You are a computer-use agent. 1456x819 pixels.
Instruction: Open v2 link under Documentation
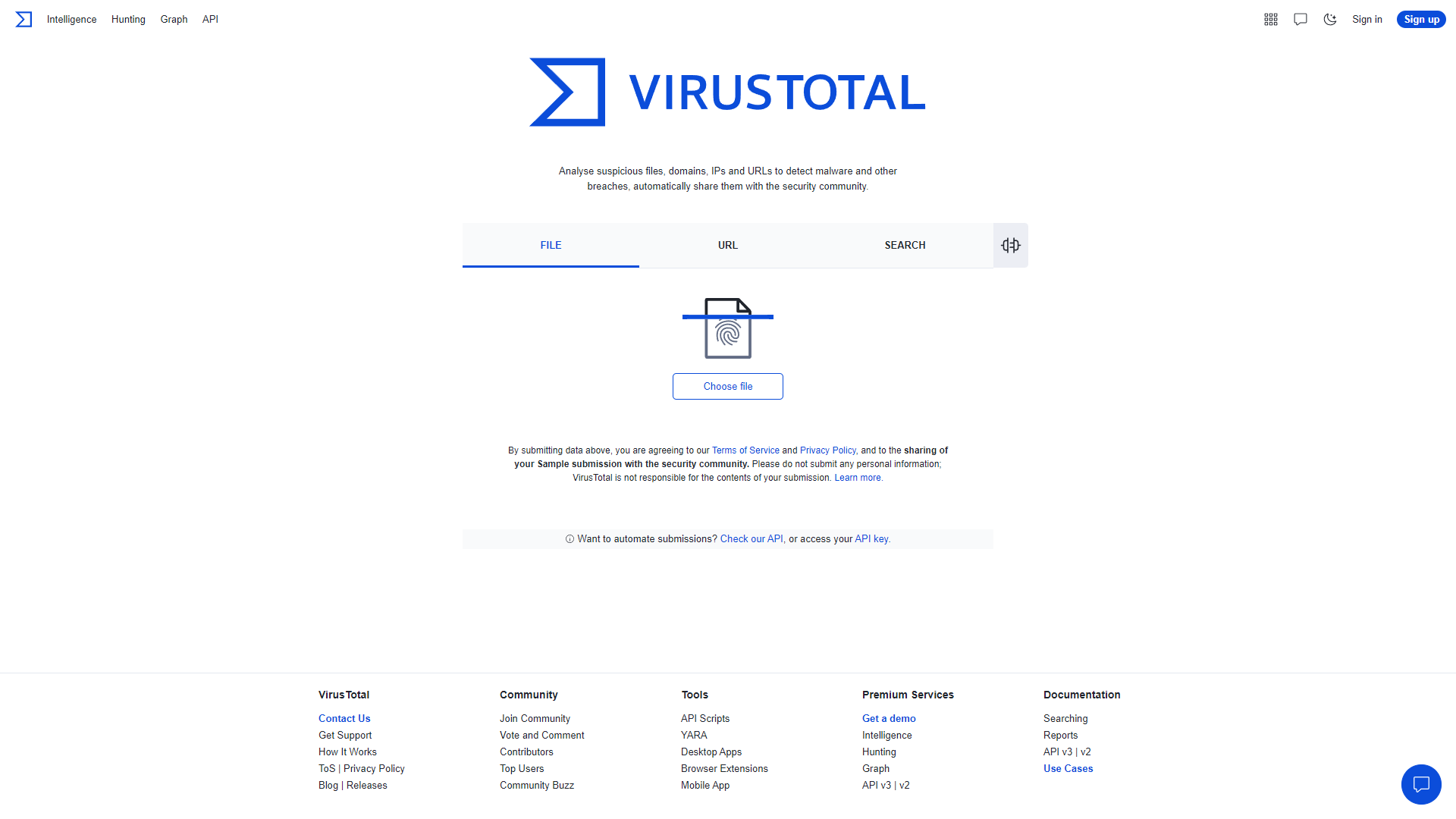1086,752
